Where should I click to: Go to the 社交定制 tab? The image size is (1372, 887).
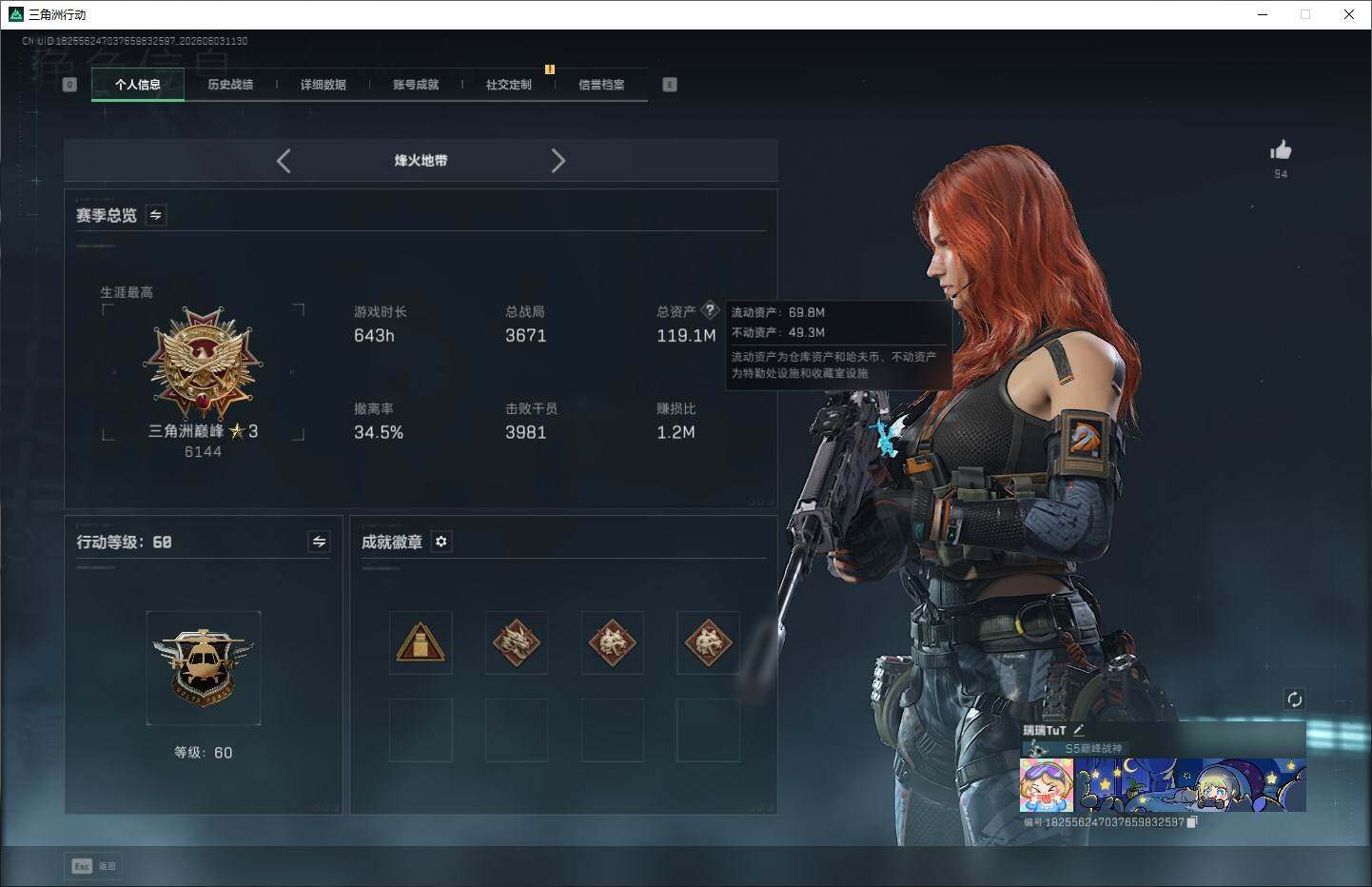click(509, 85)
